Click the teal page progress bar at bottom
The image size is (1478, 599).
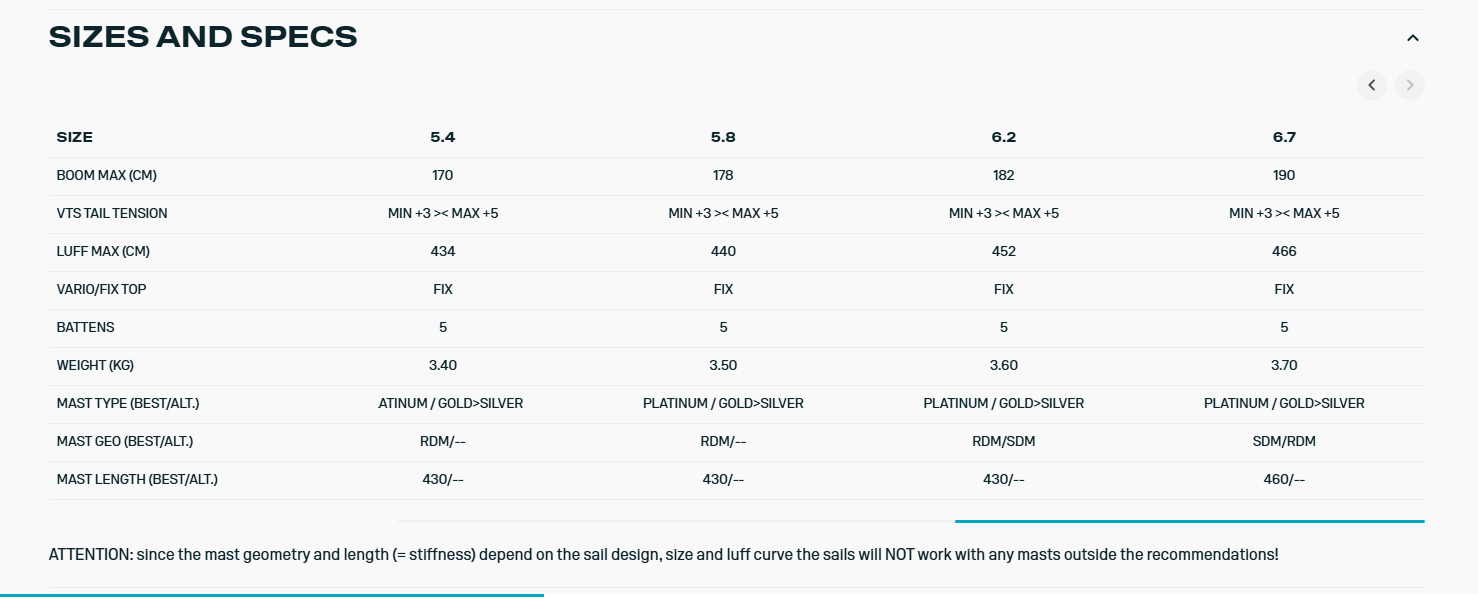[271, 595]
